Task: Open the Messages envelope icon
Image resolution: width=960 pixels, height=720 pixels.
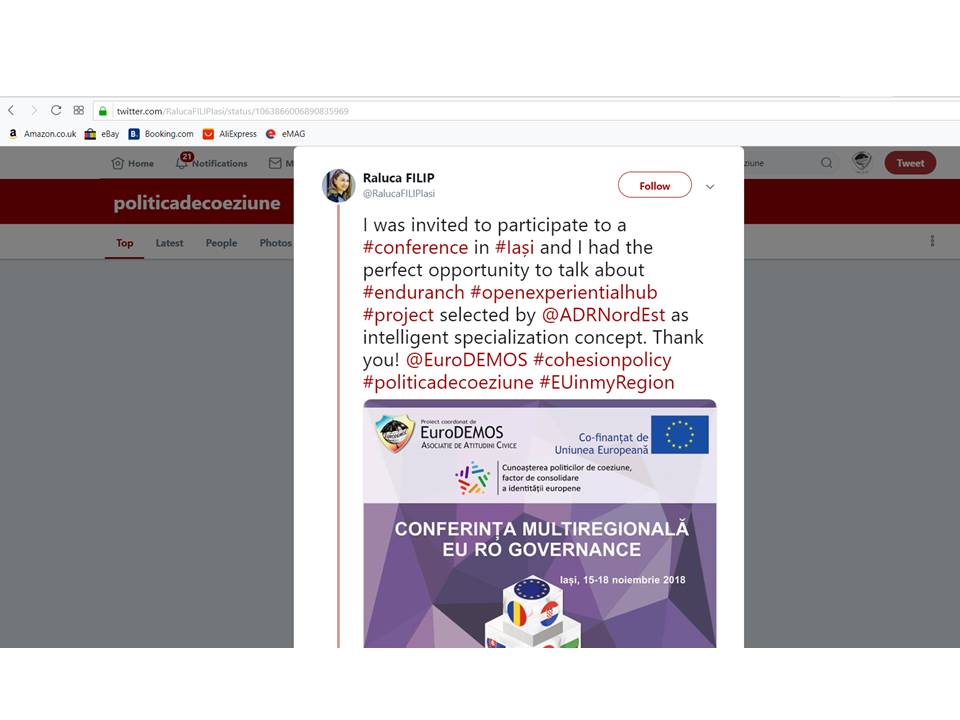Action: point(275,163)
